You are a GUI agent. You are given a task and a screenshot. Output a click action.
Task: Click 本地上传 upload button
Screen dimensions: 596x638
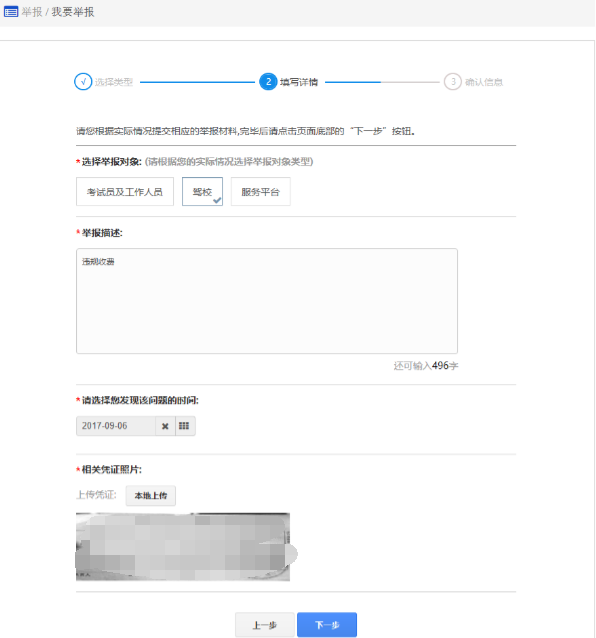[x=151, y=496]
